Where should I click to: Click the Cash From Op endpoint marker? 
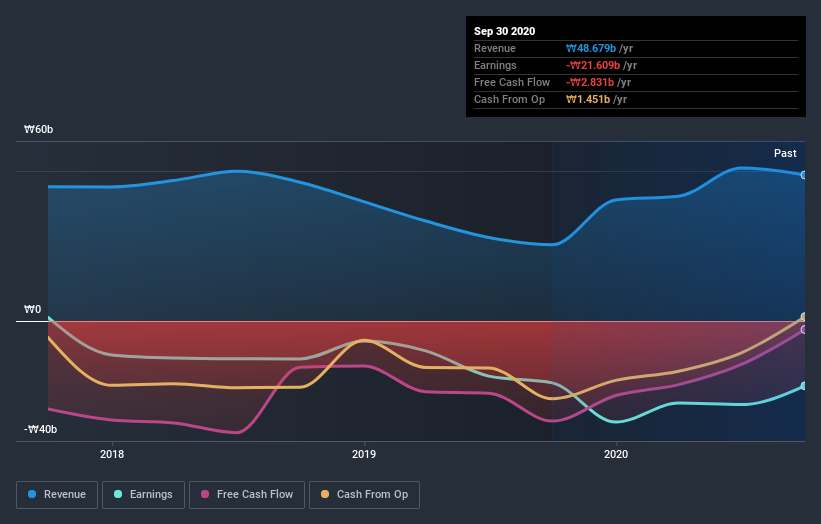pos(804,317)
